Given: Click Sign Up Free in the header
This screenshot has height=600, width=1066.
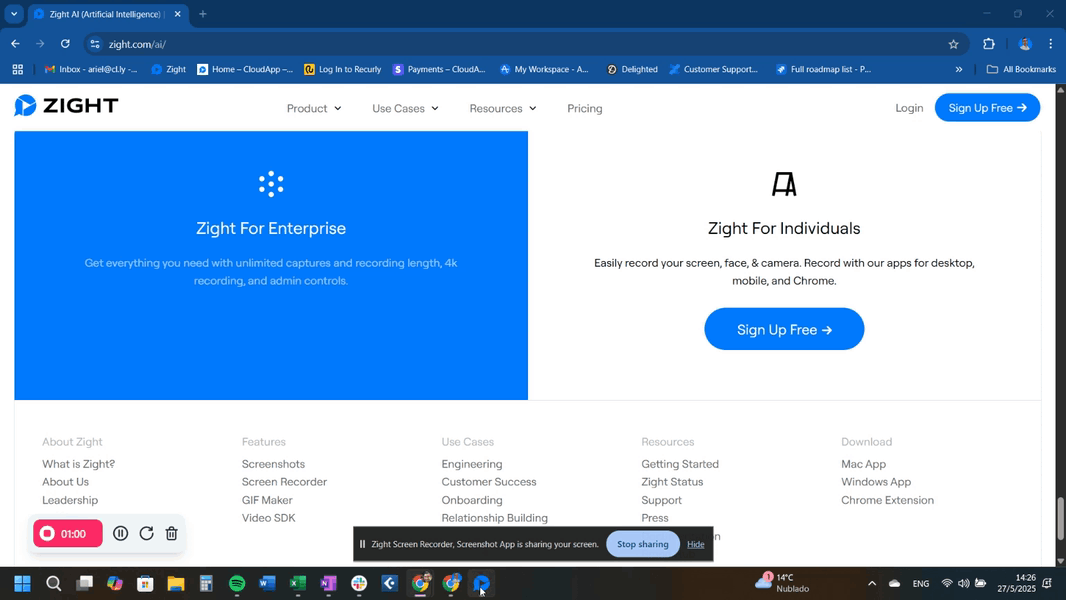Looking at the screenshot, I should [x=987, y=107].
